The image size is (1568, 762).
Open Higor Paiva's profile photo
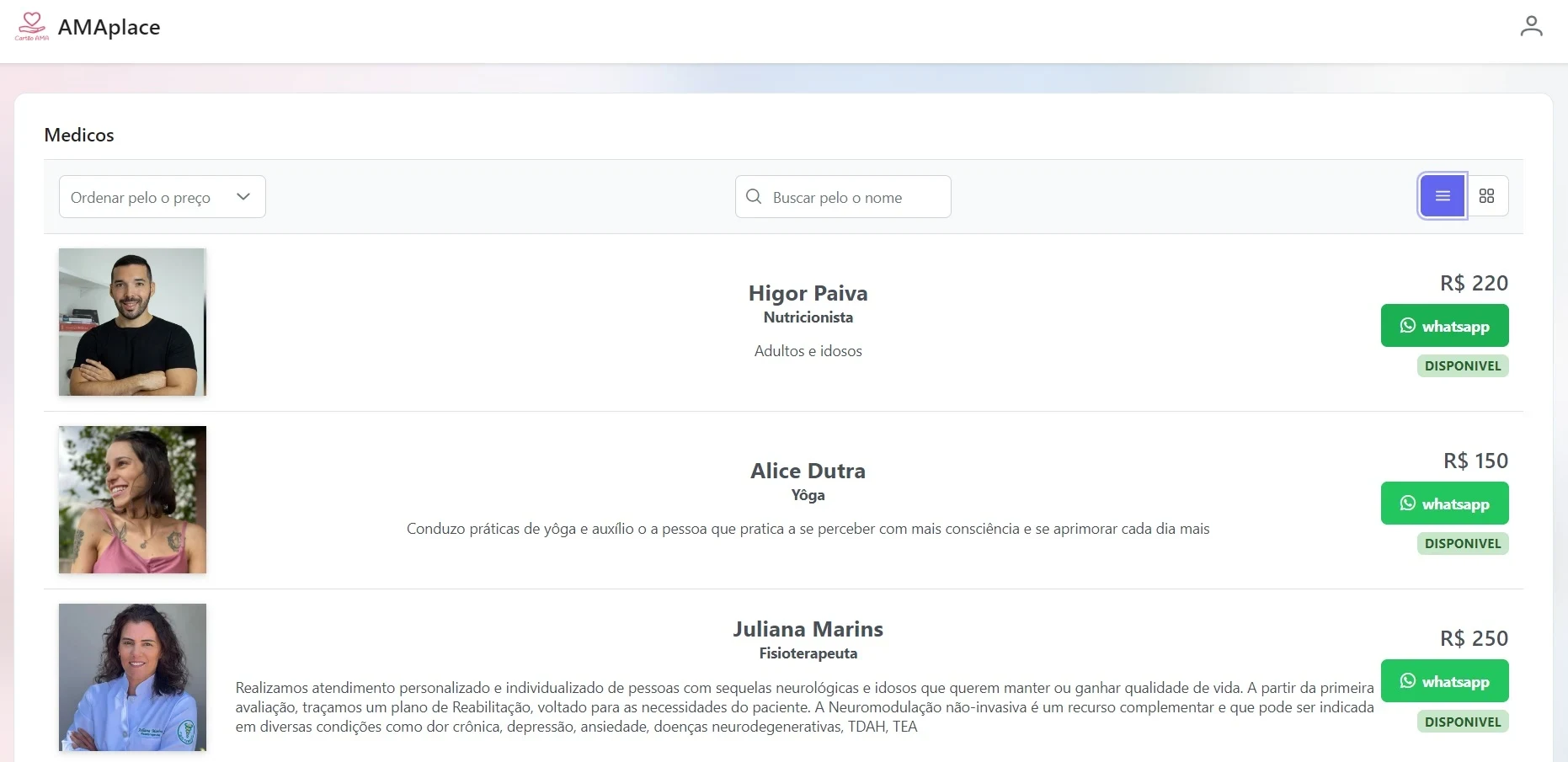(132, 322)
